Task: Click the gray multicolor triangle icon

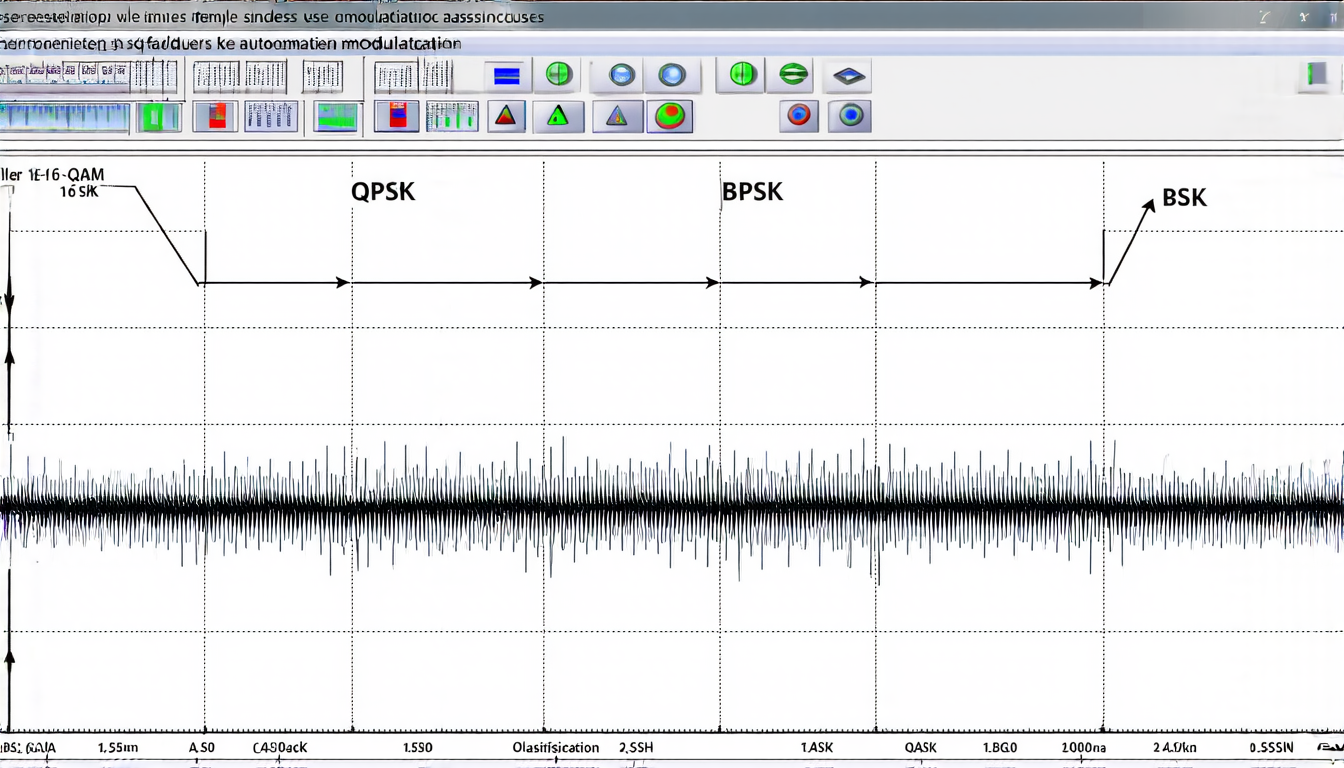Action: coord(617,117)
